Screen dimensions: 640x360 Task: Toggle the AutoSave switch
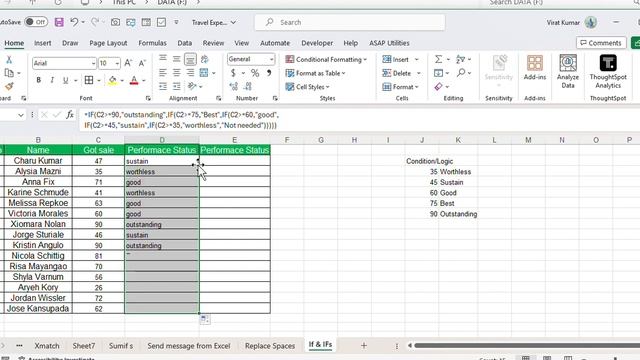(x=36, y=22)
